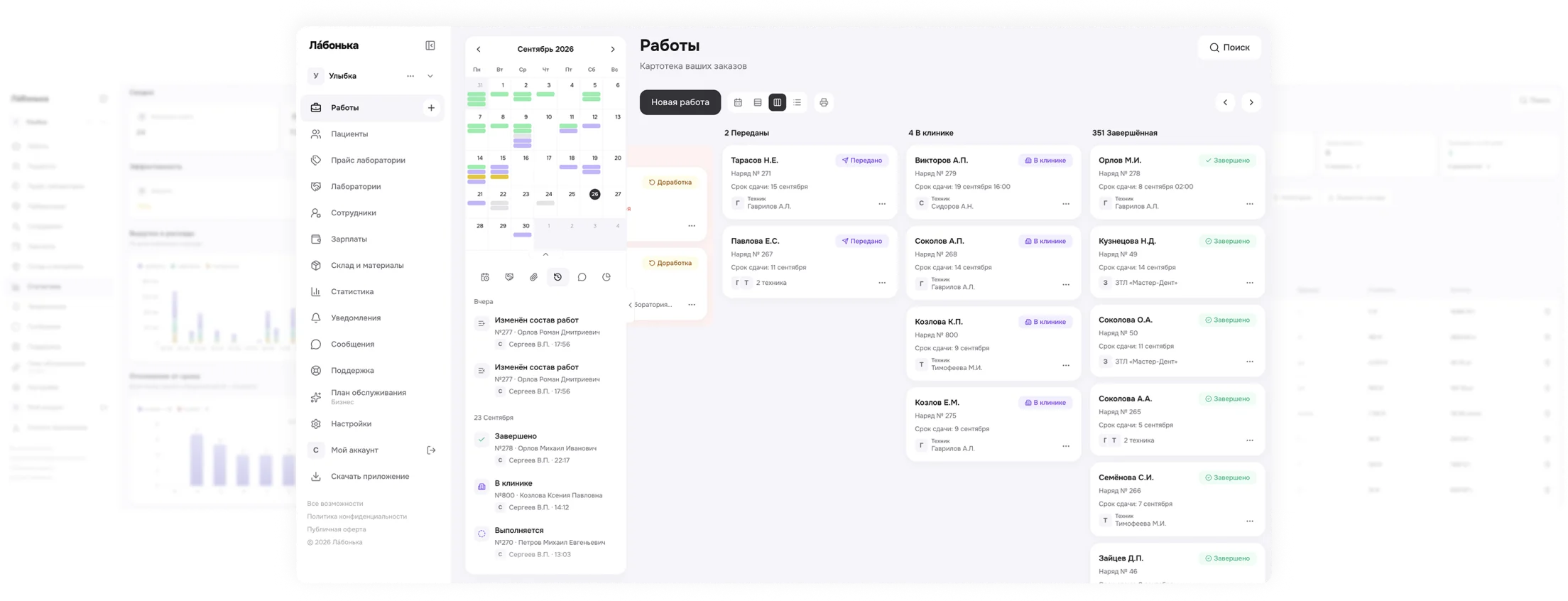This screenshot has height=601, width=1568.
Task: Switch to list view of works
Action: 797,103
